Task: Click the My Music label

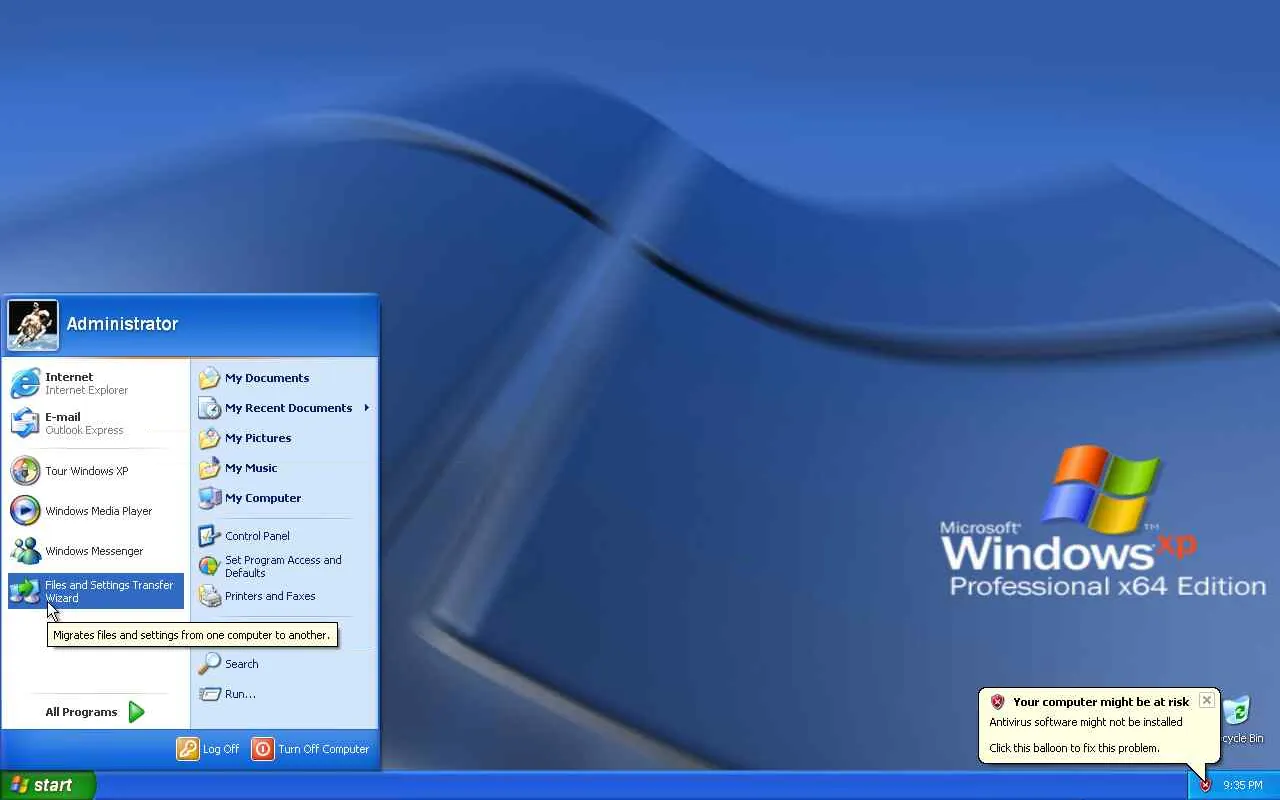Action: click(x=251, y=468)
